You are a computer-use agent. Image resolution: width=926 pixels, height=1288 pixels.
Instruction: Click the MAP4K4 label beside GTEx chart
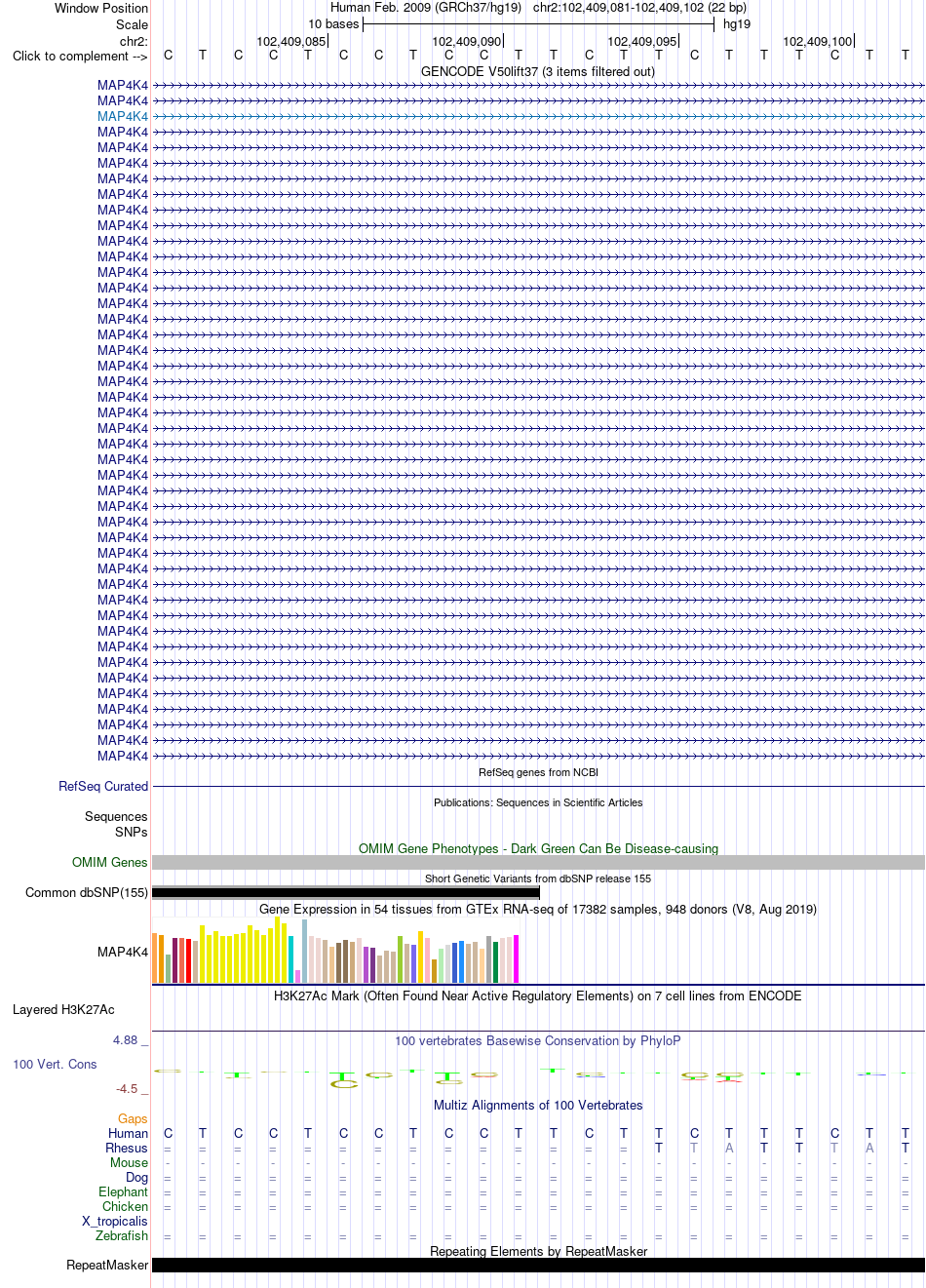[123, 952]
